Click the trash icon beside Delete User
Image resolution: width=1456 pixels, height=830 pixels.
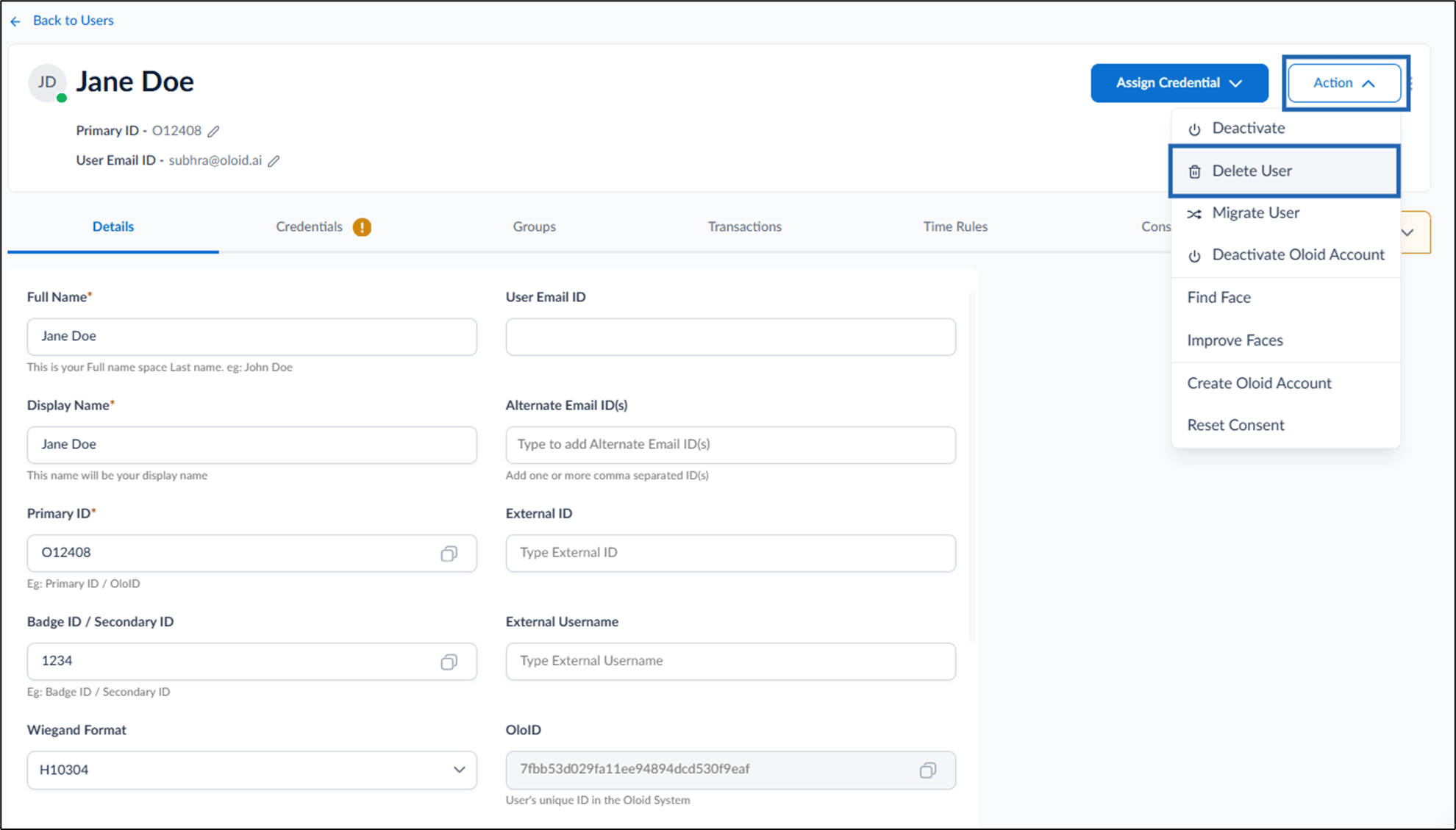point(1194,171)
